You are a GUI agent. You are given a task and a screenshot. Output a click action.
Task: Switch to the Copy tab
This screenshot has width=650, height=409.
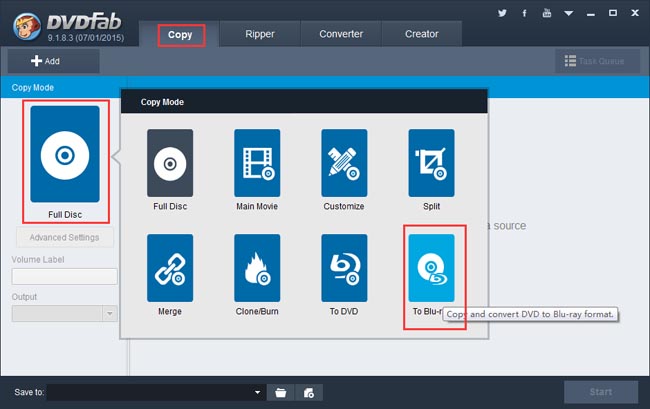180,34
